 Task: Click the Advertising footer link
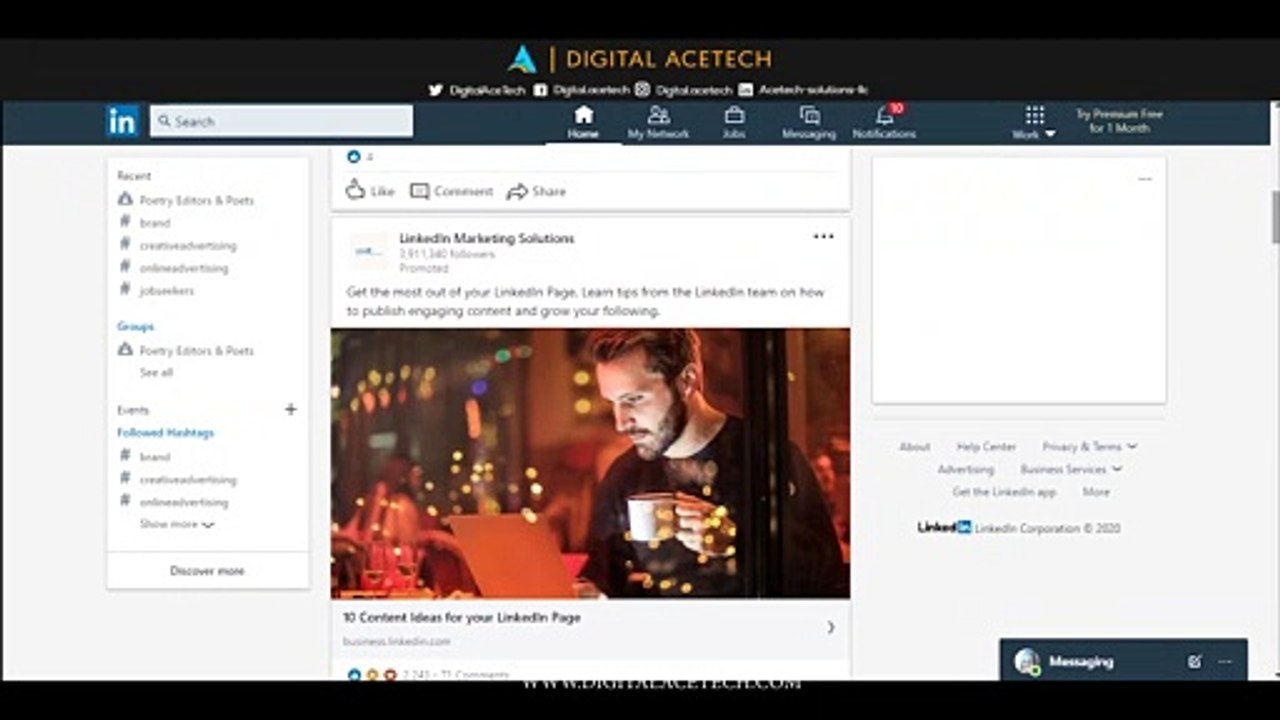coord(965,469)
